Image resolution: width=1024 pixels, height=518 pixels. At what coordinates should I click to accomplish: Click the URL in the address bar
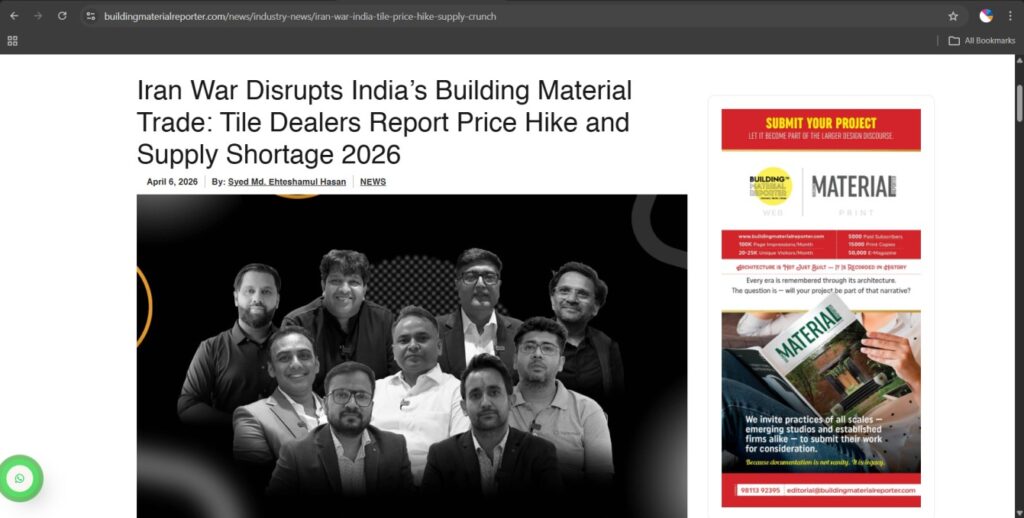300,16
